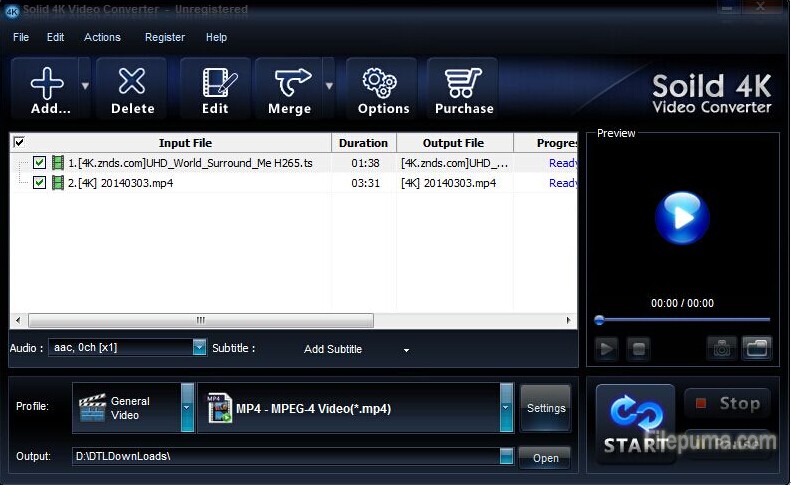Open the Output folder path dropdown

point(506,456)
